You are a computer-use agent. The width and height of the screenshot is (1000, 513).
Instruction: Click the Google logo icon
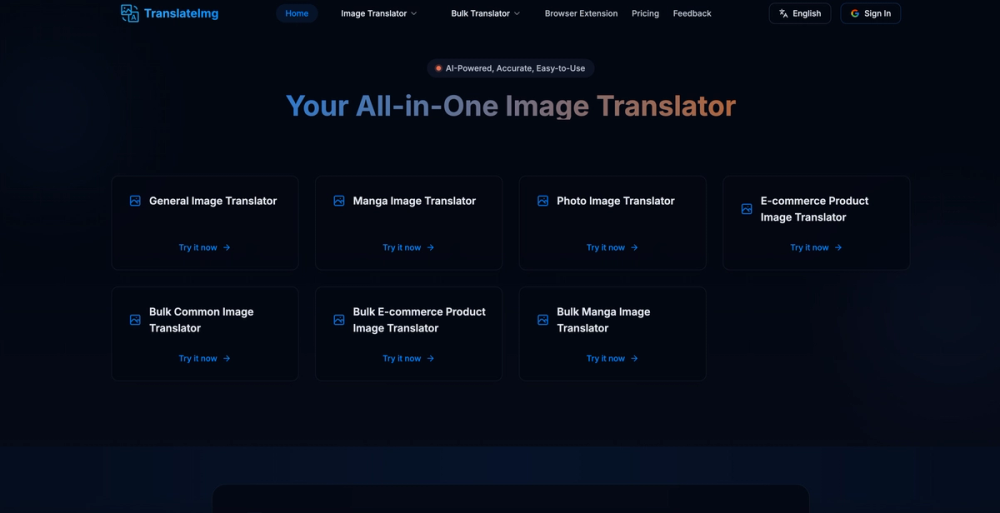[855, 13]
